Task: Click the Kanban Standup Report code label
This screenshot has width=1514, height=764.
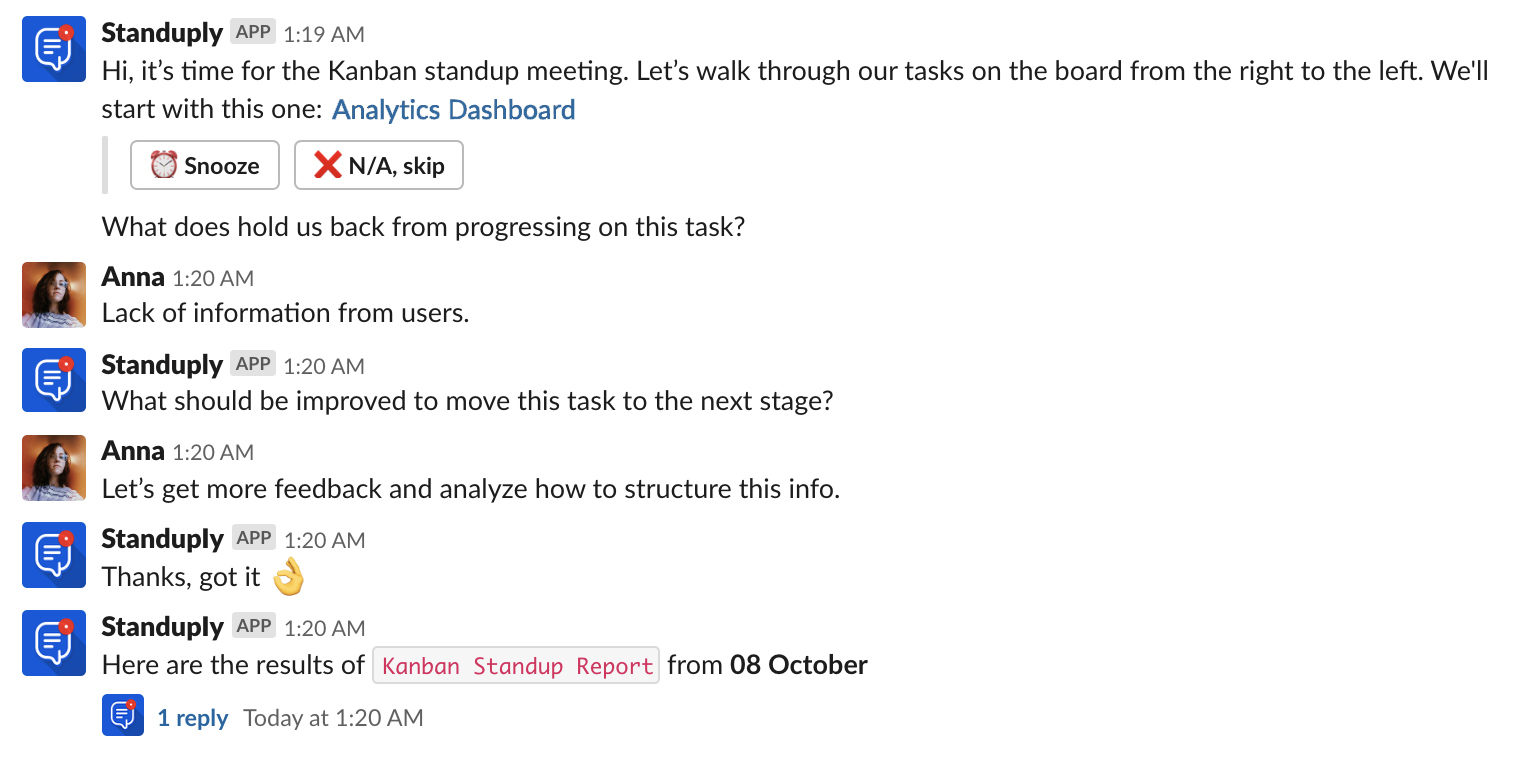Action: (515, 666)
